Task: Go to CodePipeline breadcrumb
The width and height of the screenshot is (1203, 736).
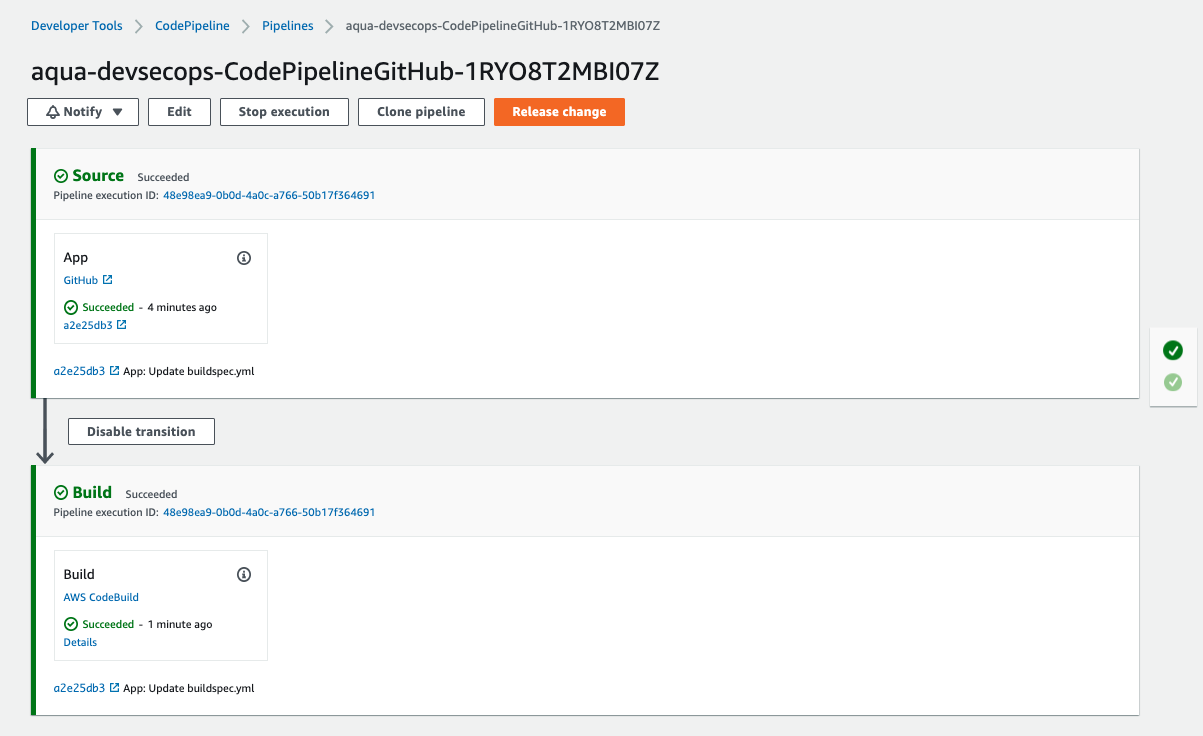Action: (192, 26)
